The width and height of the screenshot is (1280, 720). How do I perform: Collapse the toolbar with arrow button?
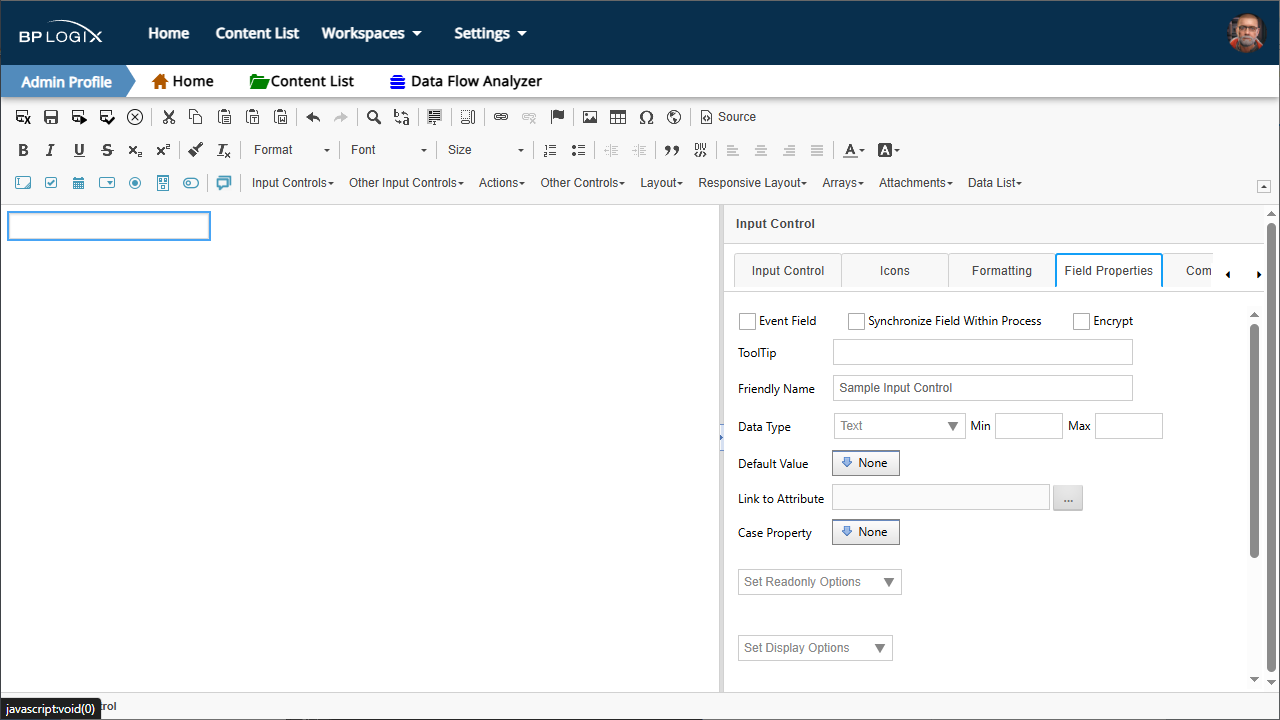[1264, 187]
